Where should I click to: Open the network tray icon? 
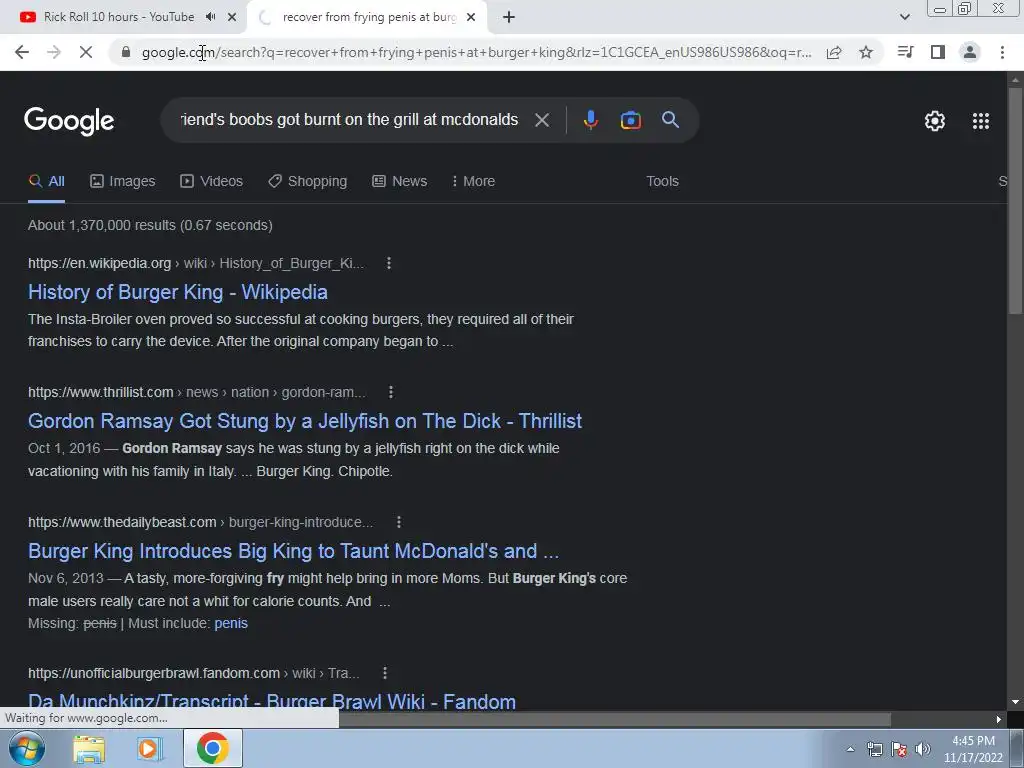click(874, 749)
